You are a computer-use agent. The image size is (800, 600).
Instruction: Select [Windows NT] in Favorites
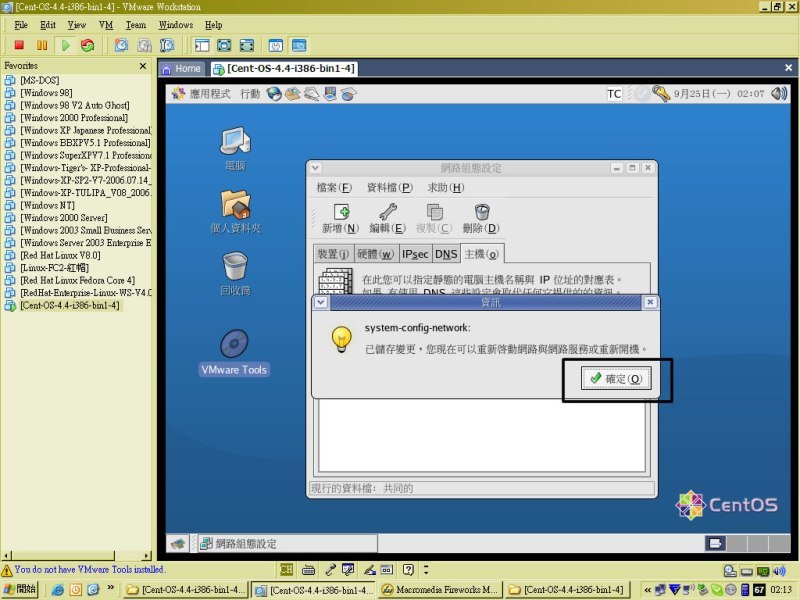(x=47, y=205)
